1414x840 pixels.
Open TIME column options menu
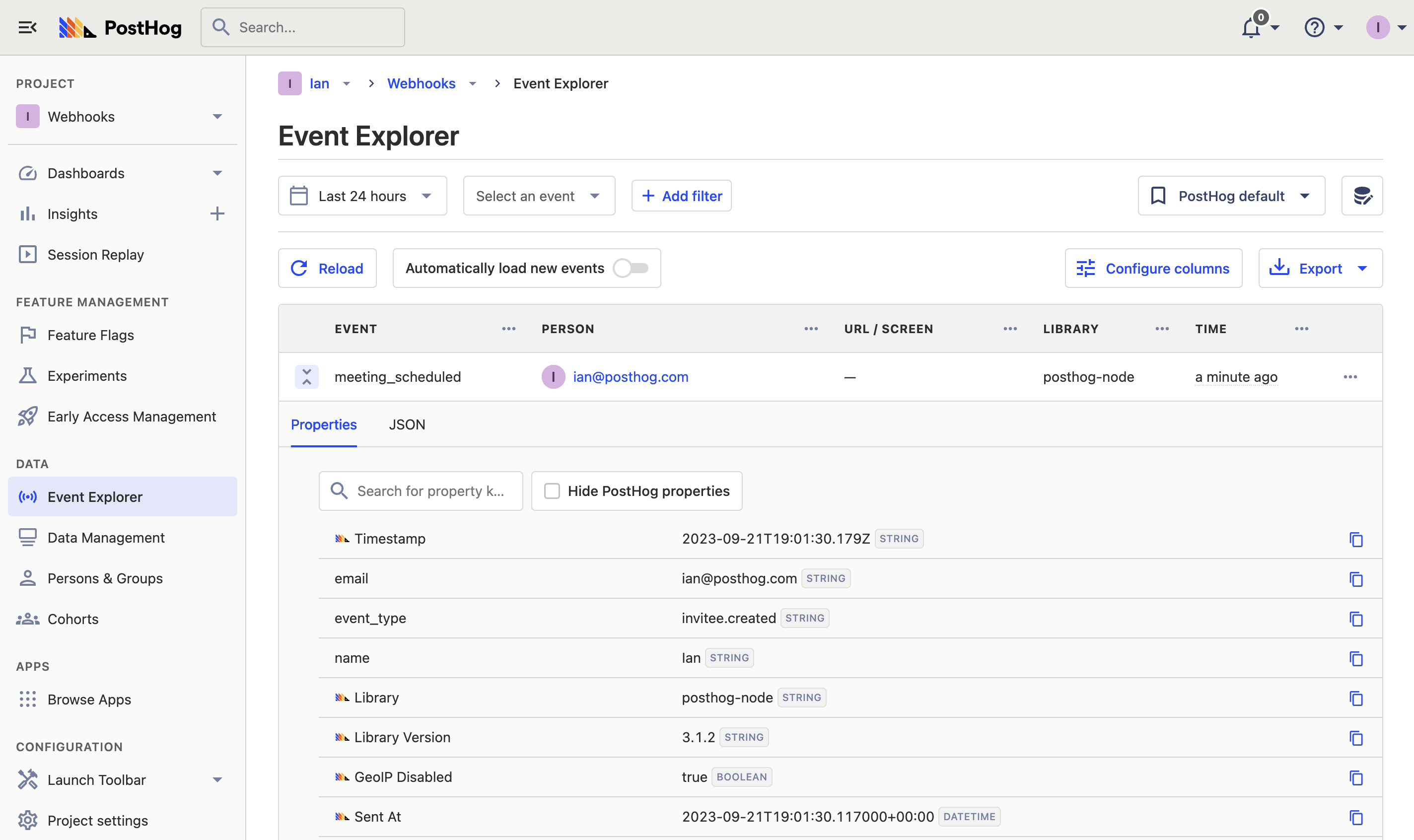pos(1301,329)
